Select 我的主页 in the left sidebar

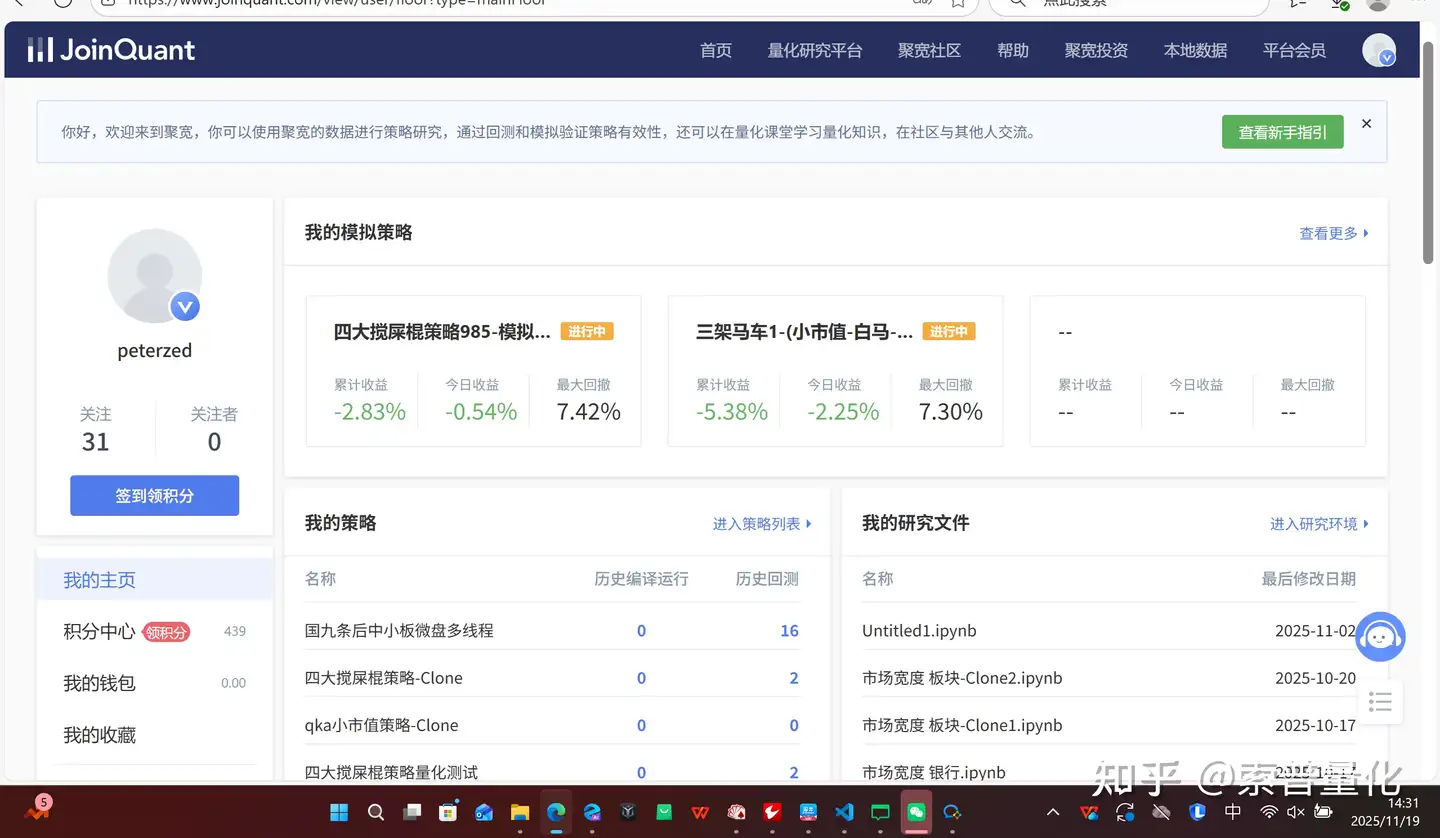[155, 580]
